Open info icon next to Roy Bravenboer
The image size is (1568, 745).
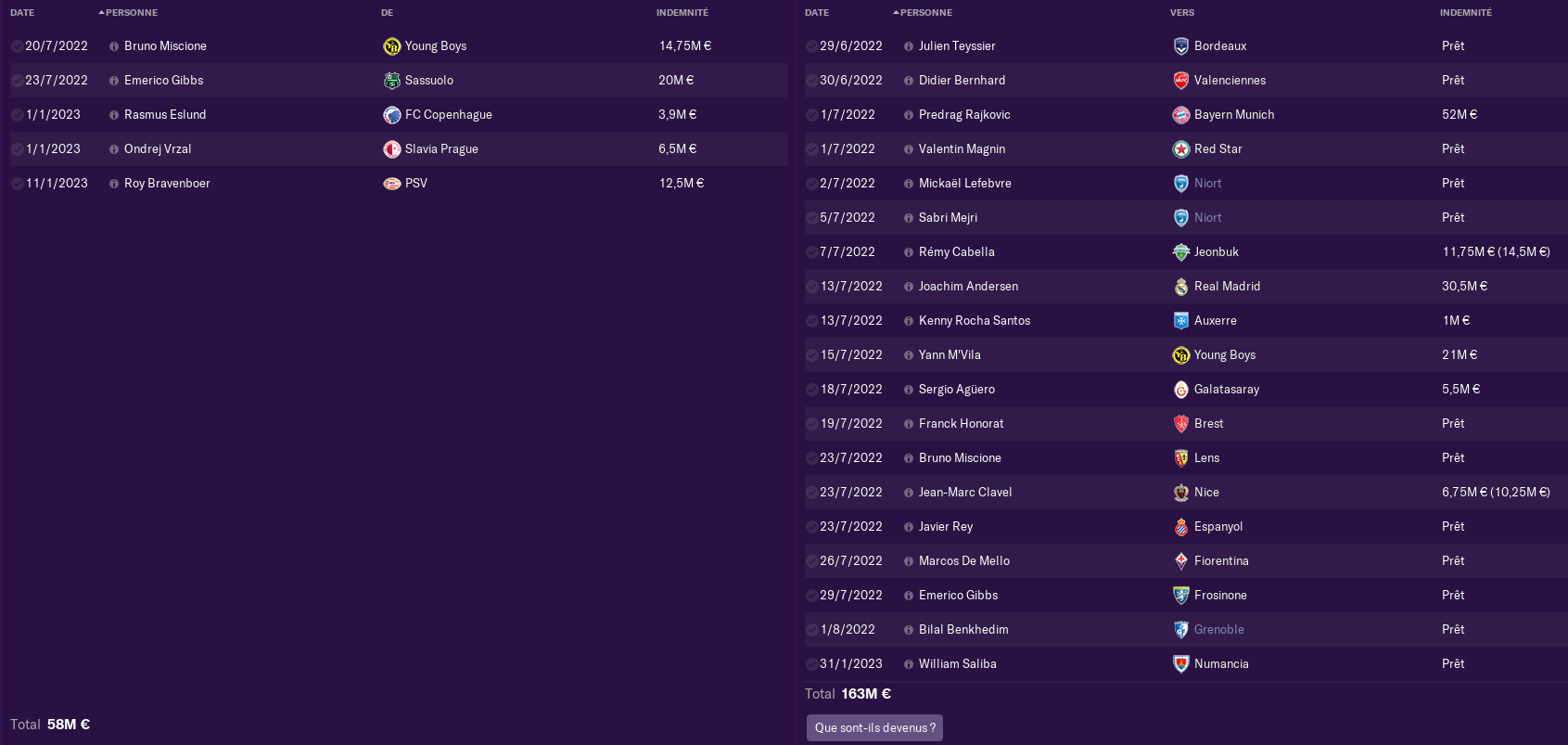114,184
